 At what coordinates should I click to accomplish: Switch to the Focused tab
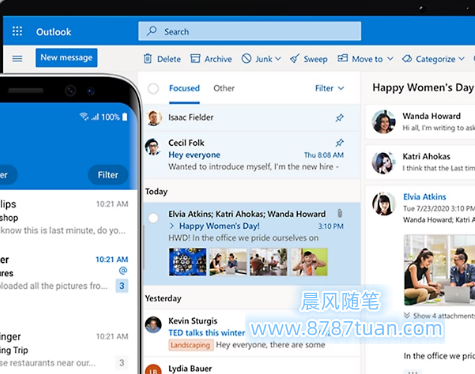pyautogui.click(x=184, y=88)
